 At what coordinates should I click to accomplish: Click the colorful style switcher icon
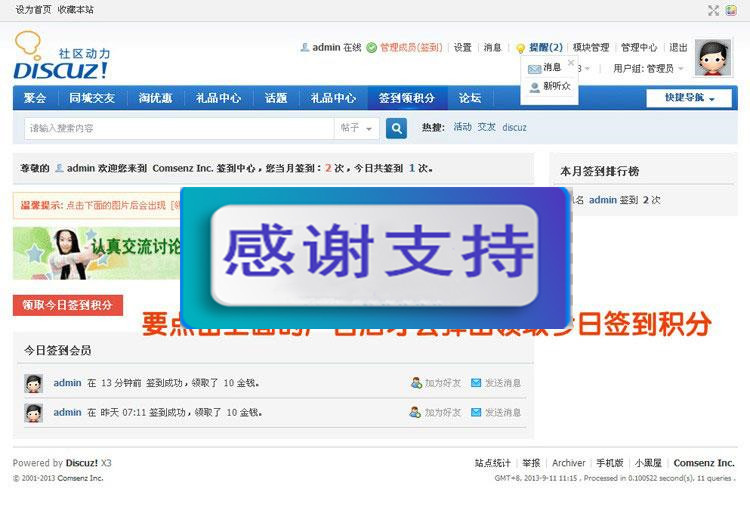(731, 10)
